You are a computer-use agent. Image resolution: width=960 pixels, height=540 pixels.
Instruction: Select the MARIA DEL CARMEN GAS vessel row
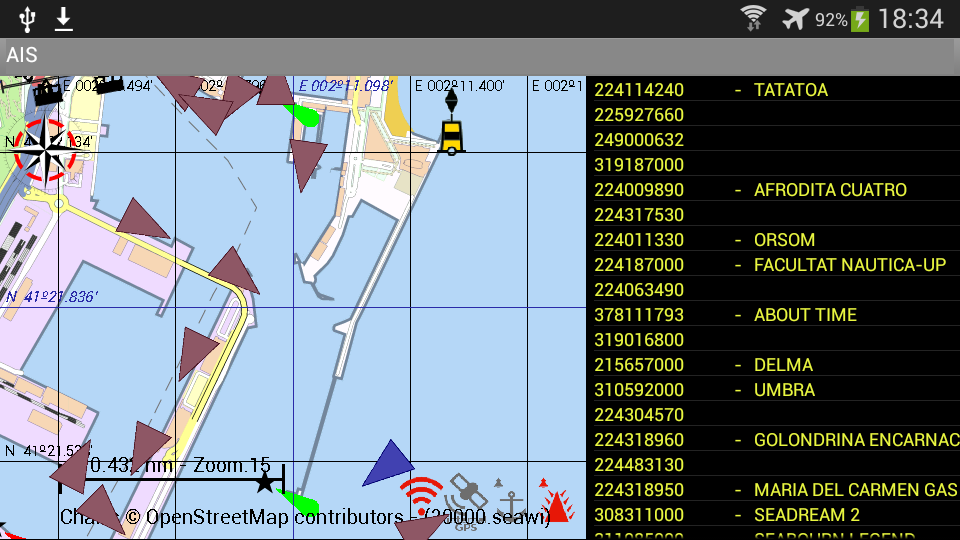click(773, 490)
